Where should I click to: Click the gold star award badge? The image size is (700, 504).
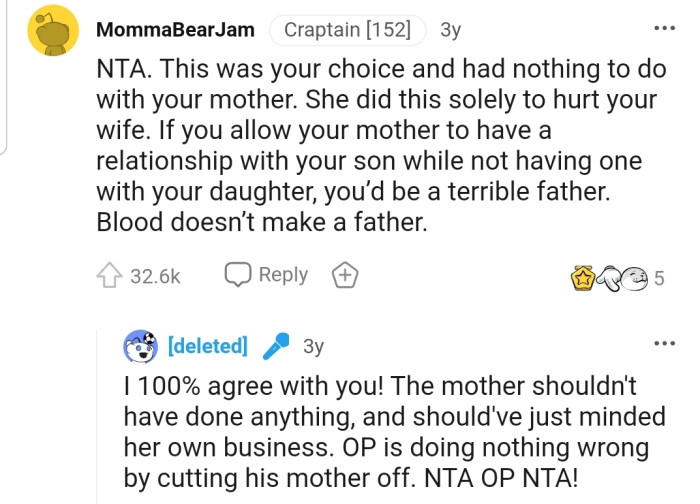(x=582, y=278)
